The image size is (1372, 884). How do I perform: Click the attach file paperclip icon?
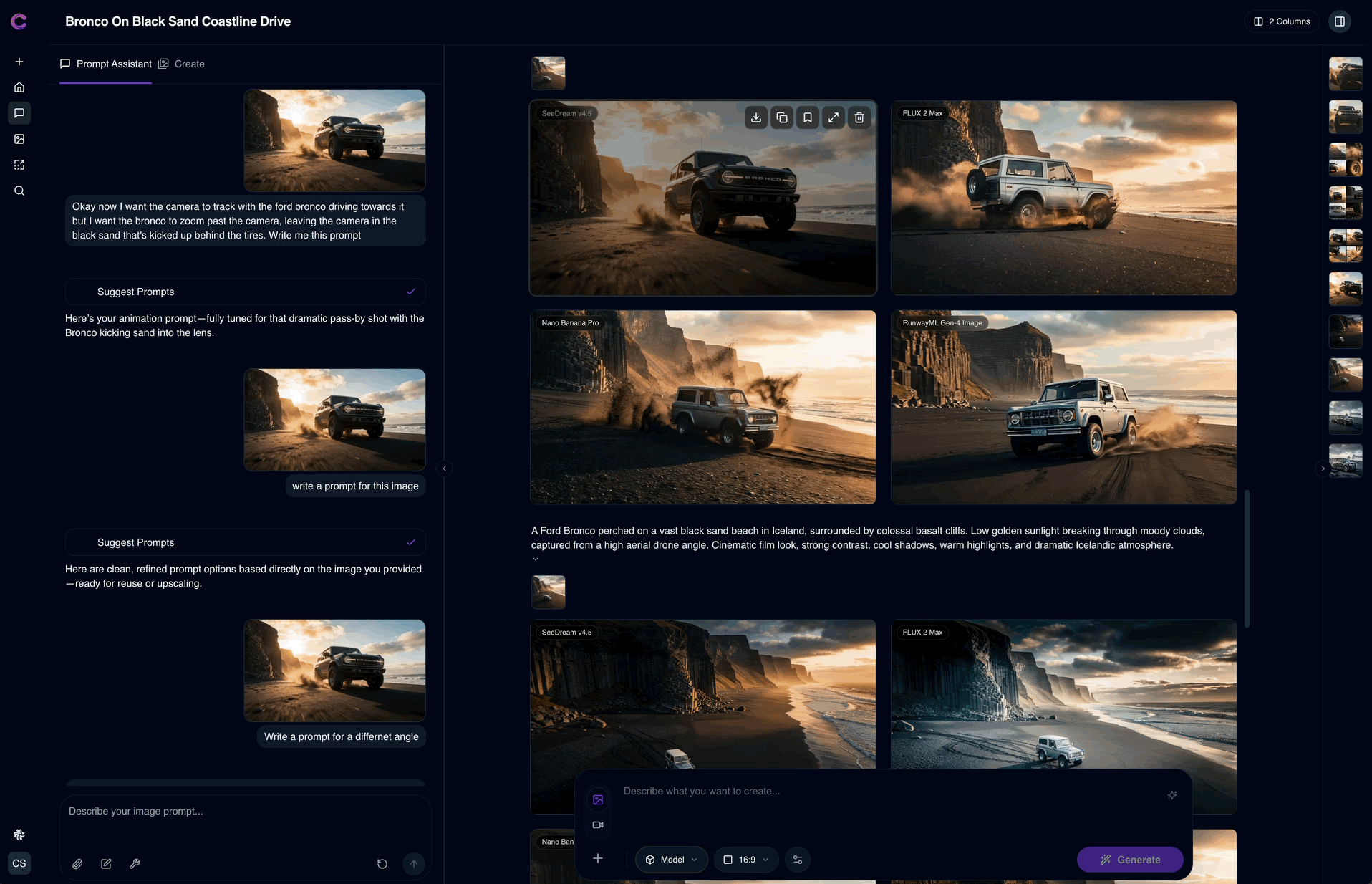[x=77, y=864]
